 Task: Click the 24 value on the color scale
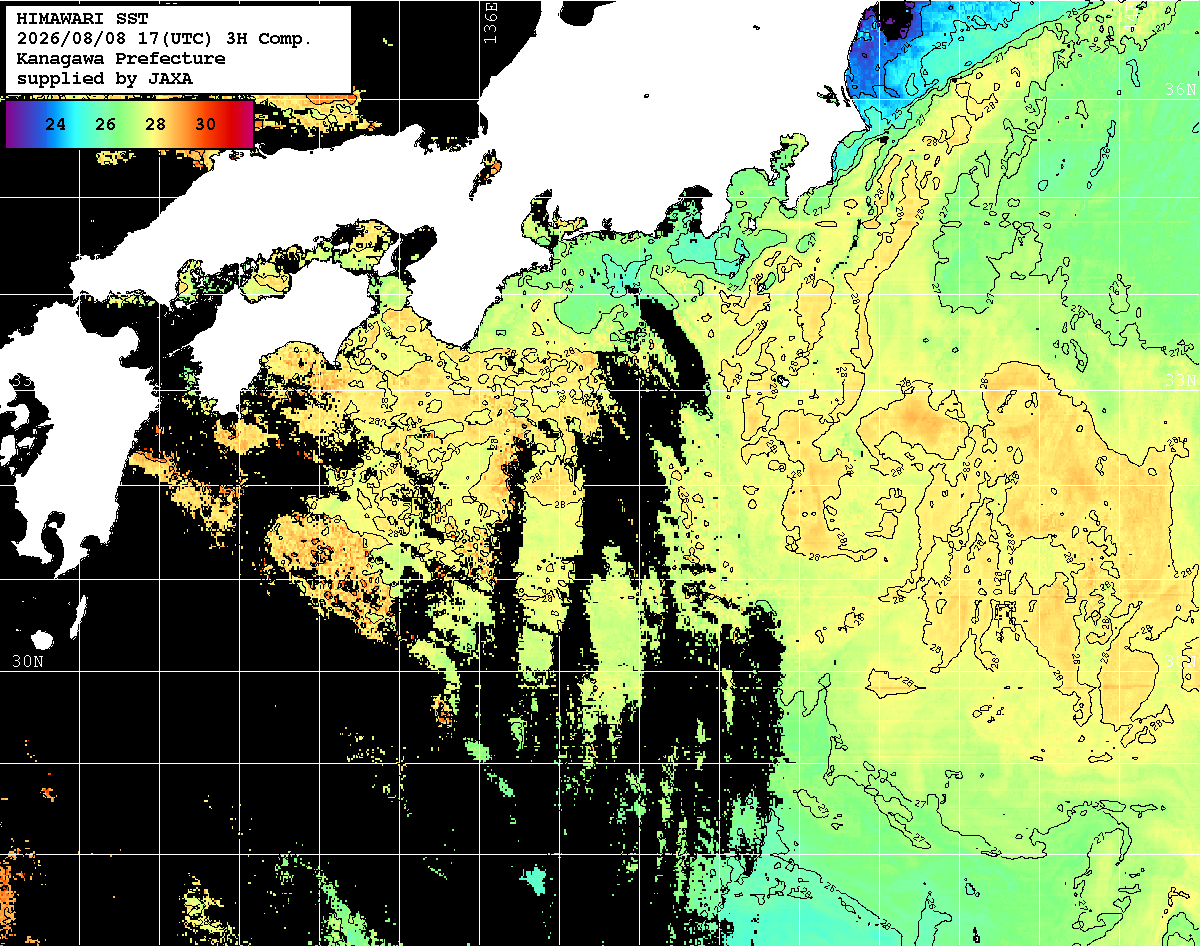click(x=57, y=124)
